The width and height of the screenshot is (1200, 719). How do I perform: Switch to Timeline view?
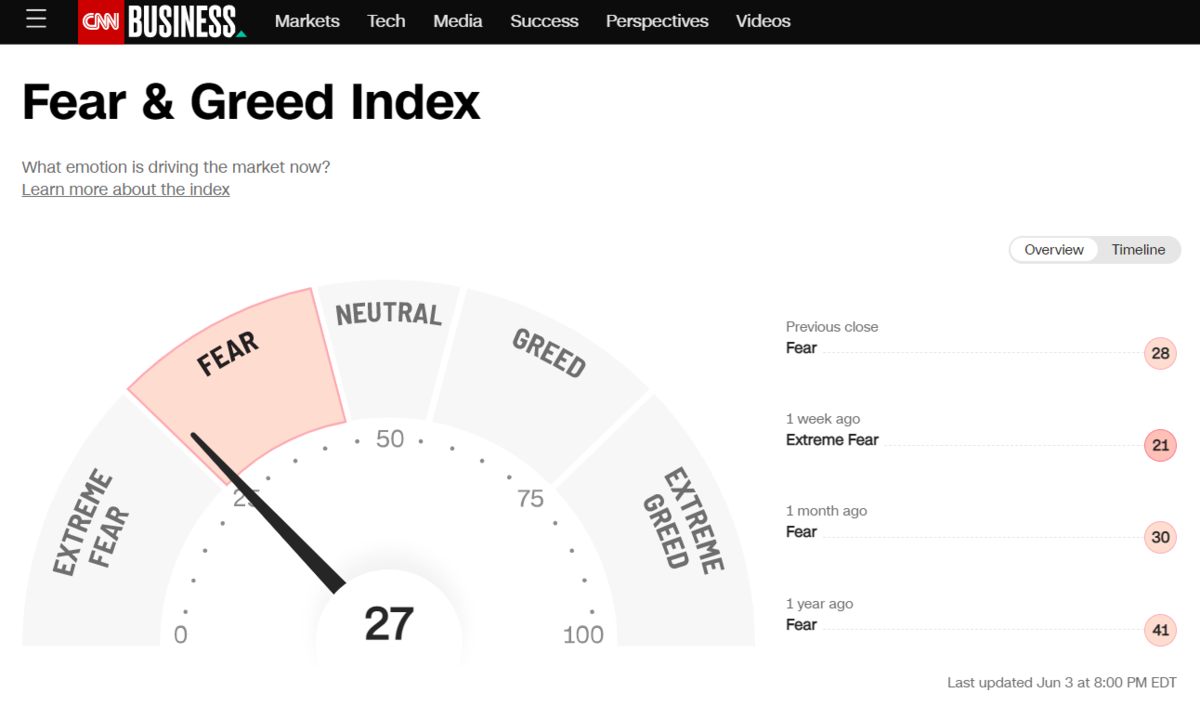(1138, 250)
